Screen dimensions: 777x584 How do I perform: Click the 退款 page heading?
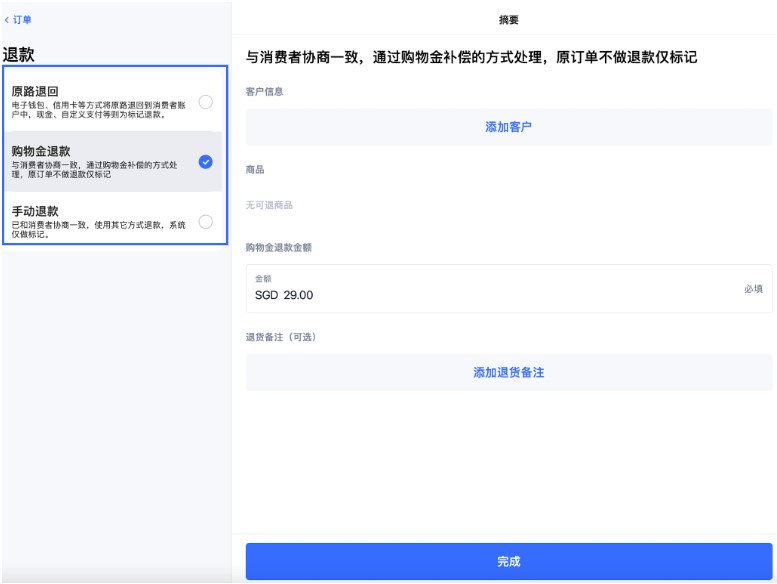(x=19, y=55)
